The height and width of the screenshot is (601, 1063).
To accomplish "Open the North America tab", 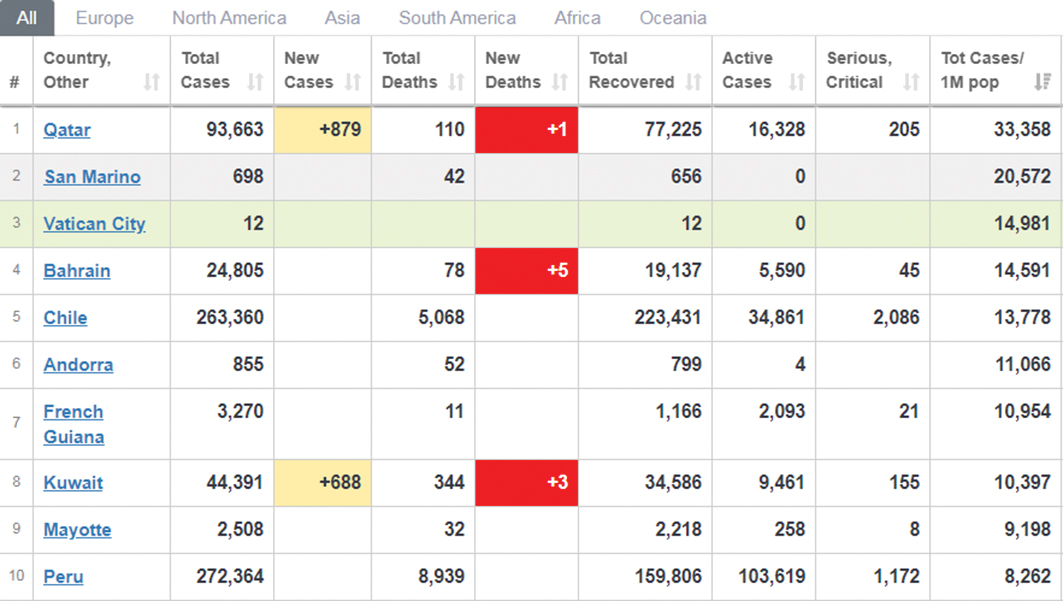I will pos(229,18).
